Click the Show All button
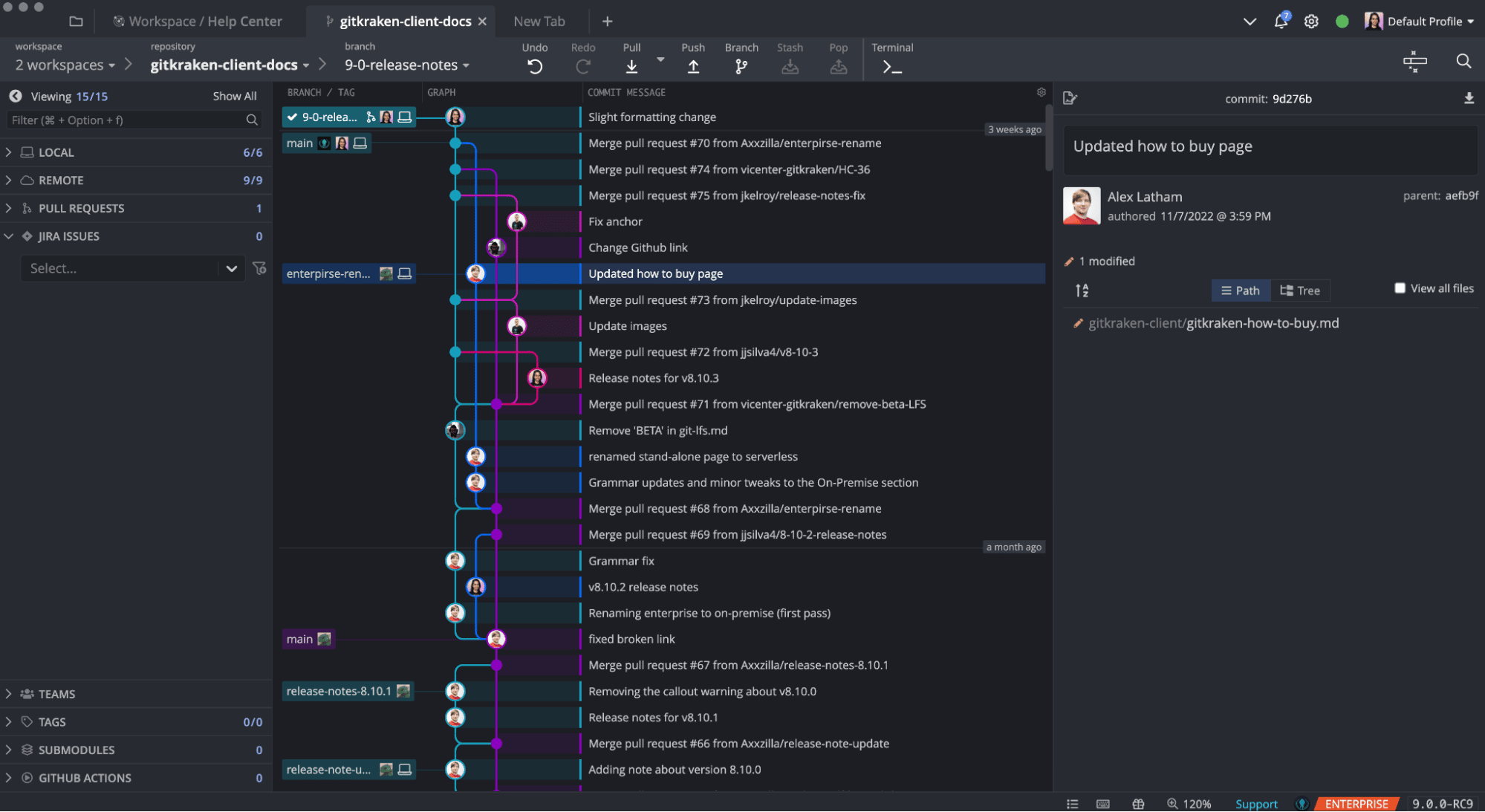Screen dimensions: 1485x812 tap(235, 95)
